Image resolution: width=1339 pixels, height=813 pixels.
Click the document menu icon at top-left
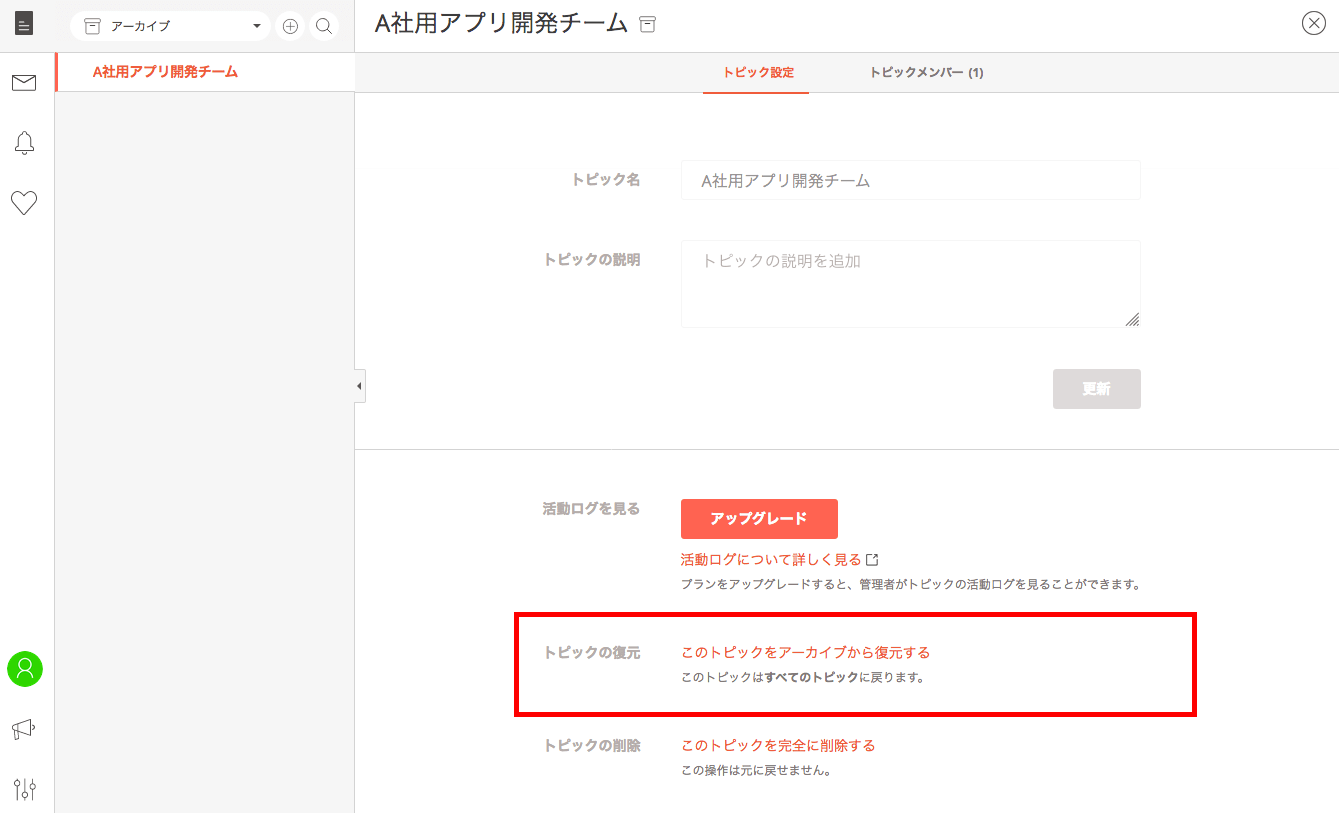click(x=24, y=24)
